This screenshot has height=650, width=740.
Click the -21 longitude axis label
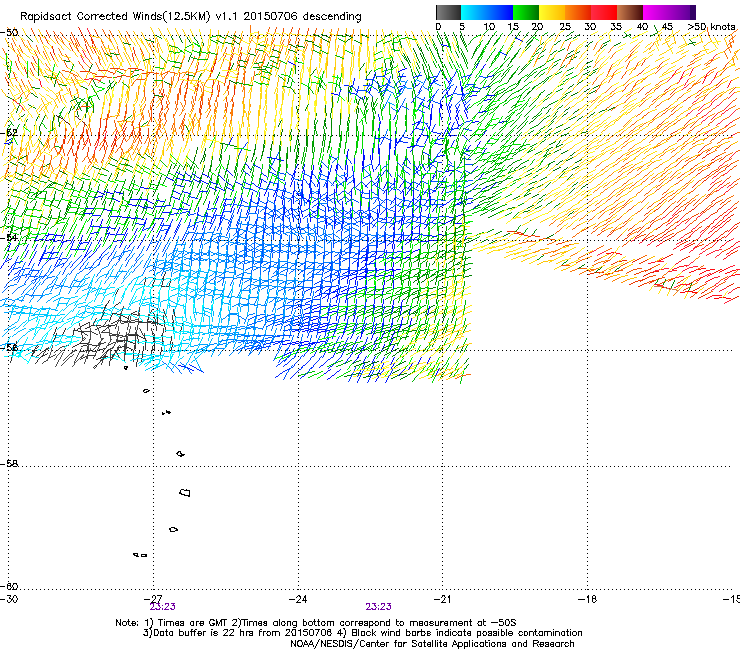click(x=442, y=599)
